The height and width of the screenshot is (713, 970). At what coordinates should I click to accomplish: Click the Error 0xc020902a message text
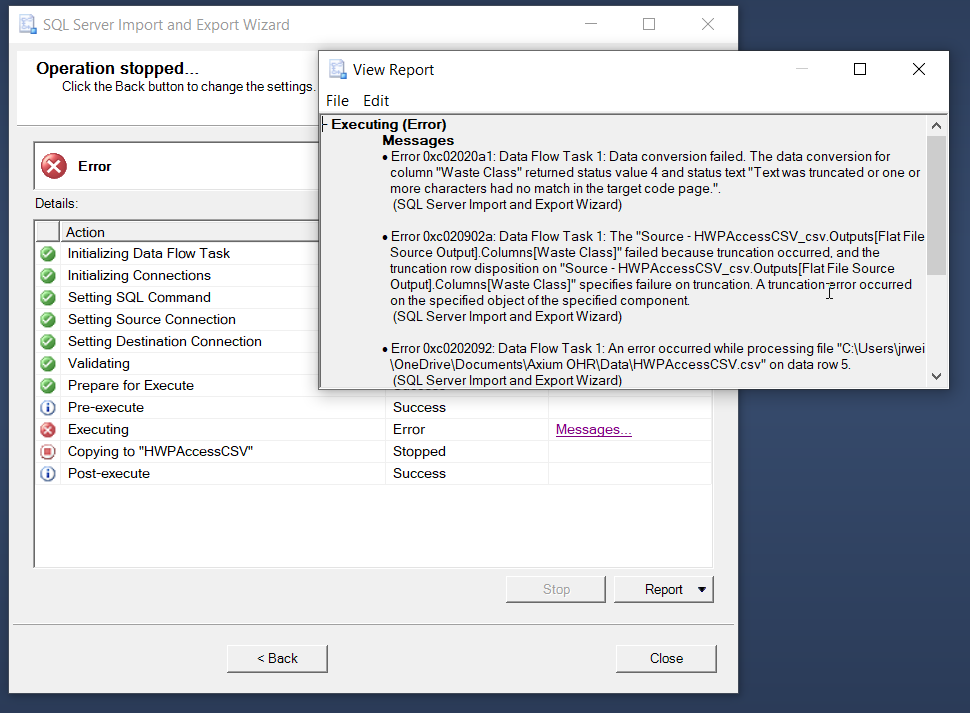point(657,276)
